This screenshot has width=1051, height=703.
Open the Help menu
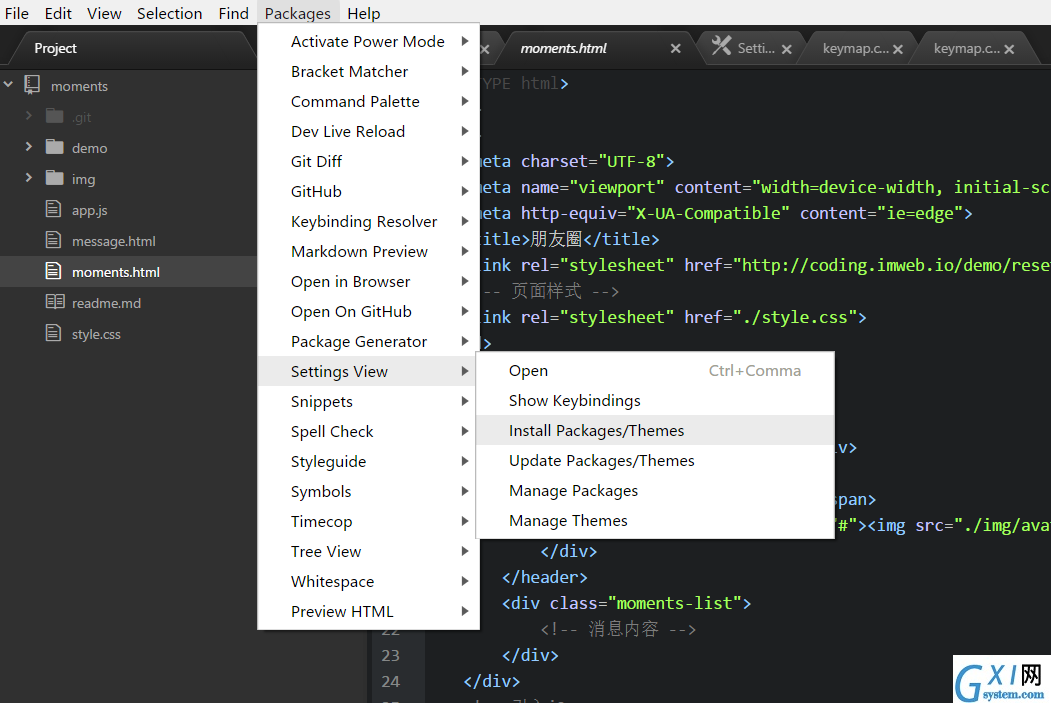363,13
